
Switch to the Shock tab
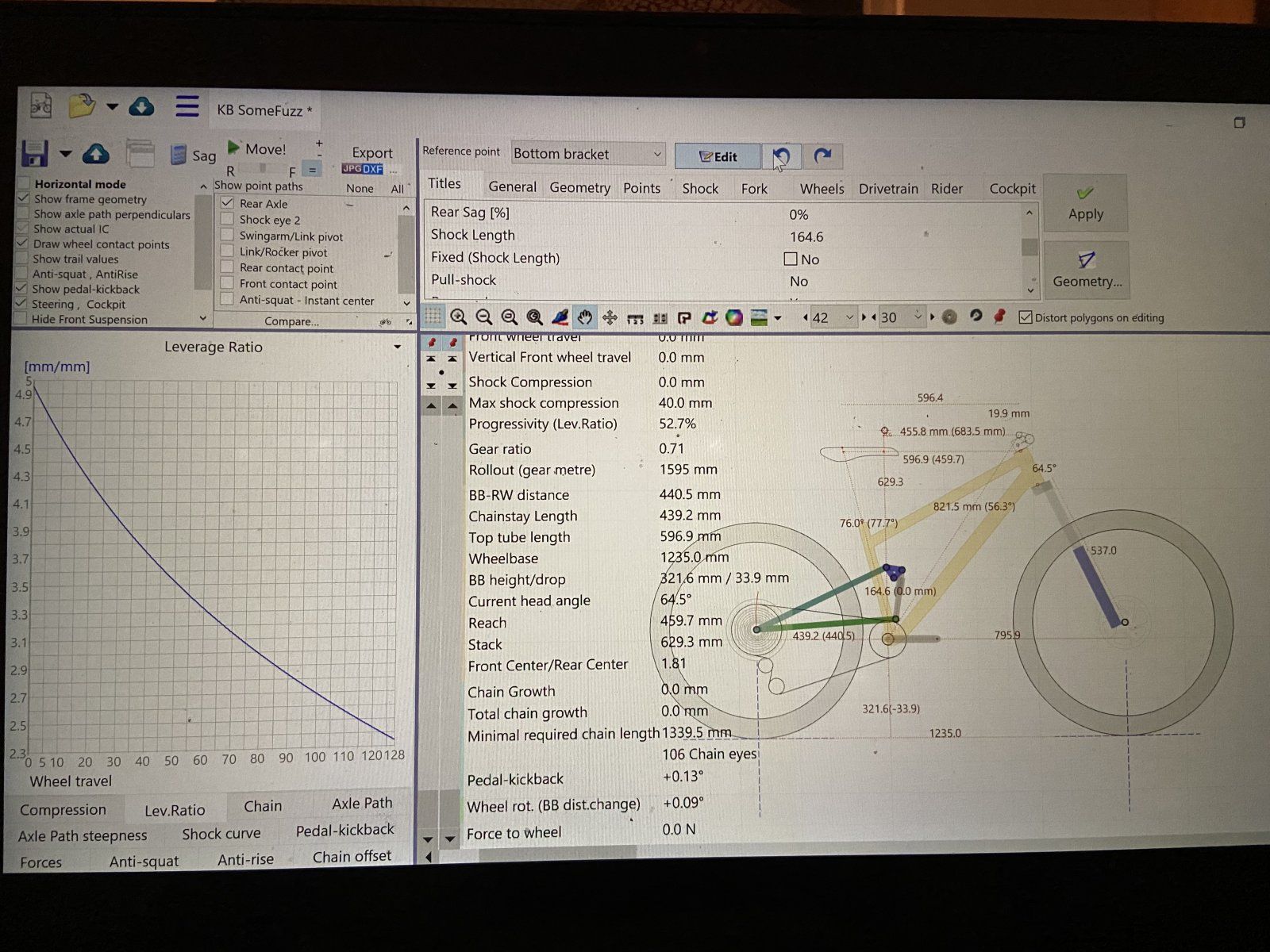point(700,189)
